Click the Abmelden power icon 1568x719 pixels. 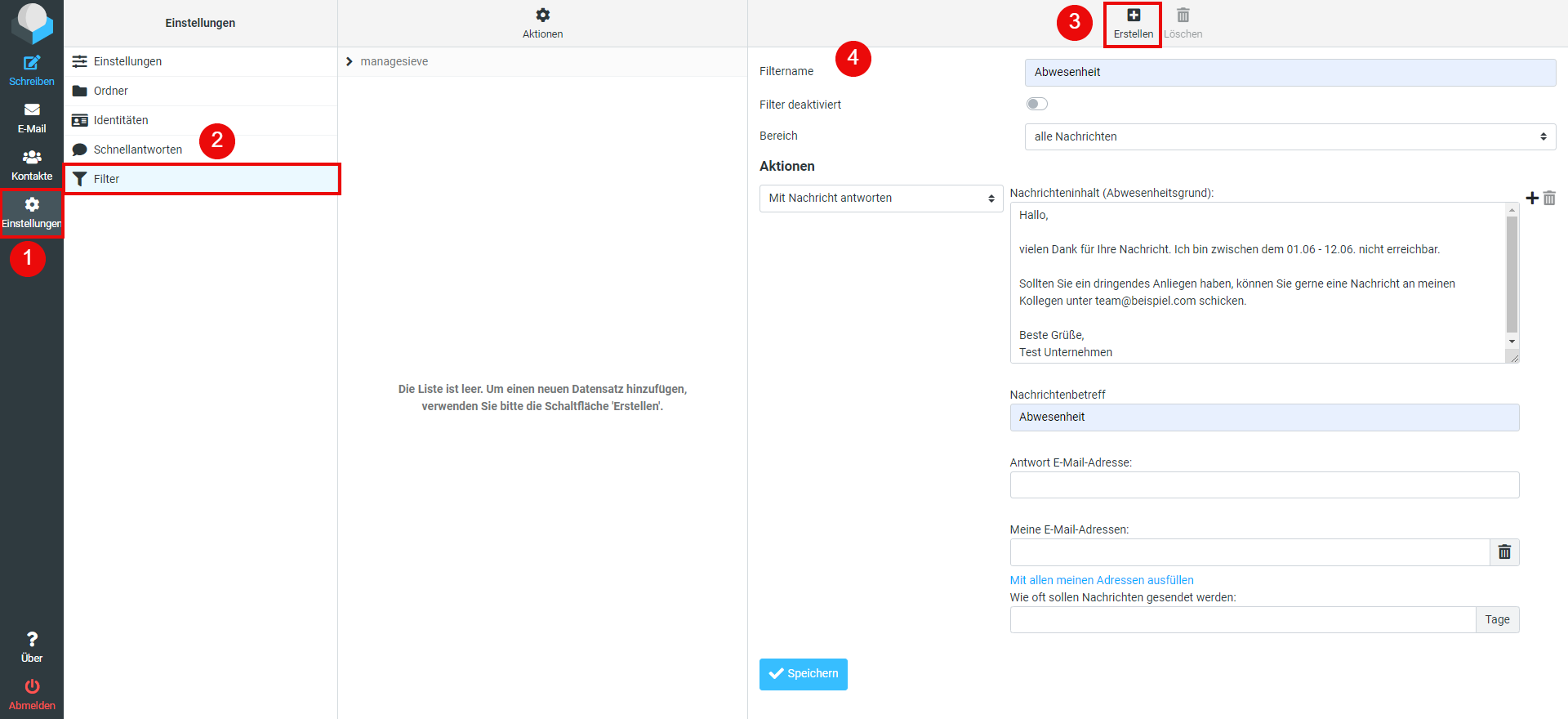click(32, 687)
